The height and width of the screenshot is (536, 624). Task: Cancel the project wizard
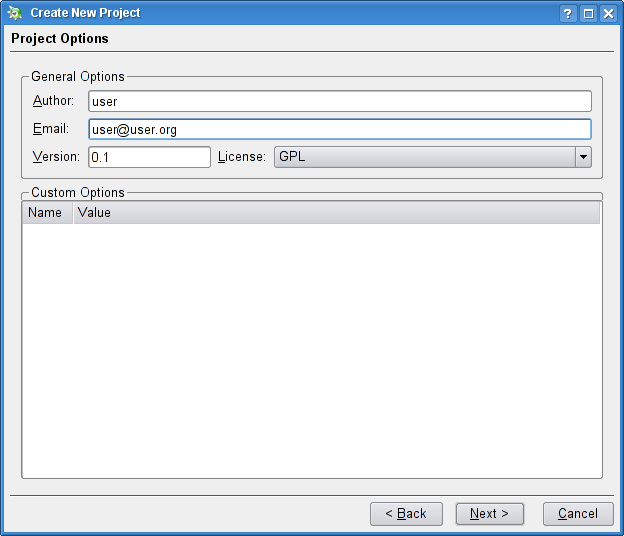578,514
